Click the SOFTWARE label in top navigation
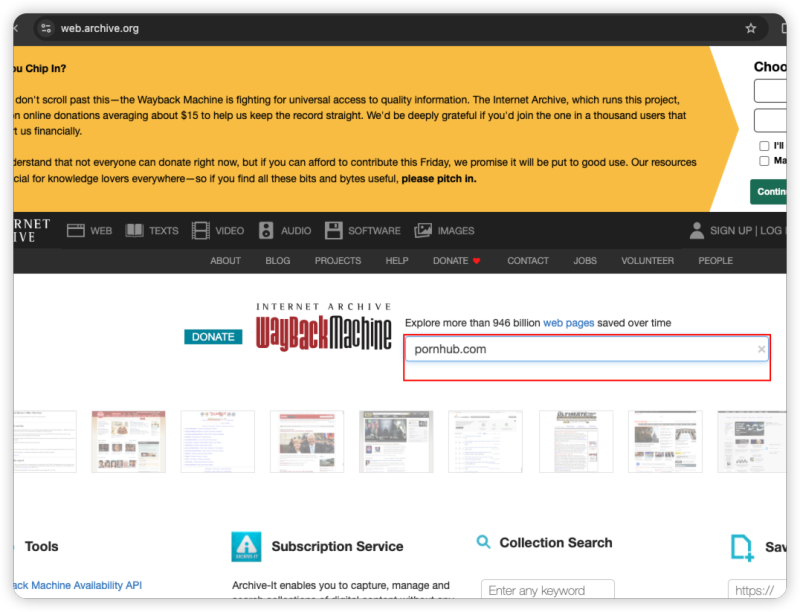This screenshot has width=800, height=612. coord(374,231)
